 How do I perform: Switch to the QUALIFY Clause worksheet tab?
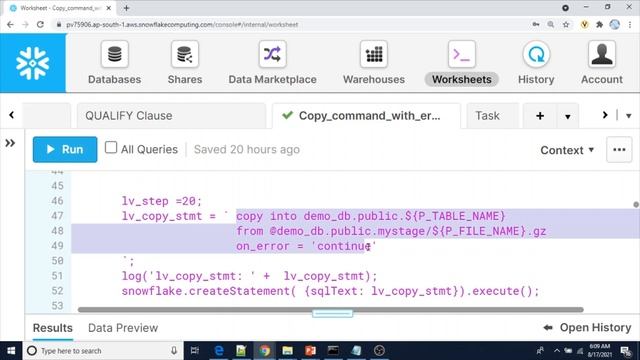[171, 116]
